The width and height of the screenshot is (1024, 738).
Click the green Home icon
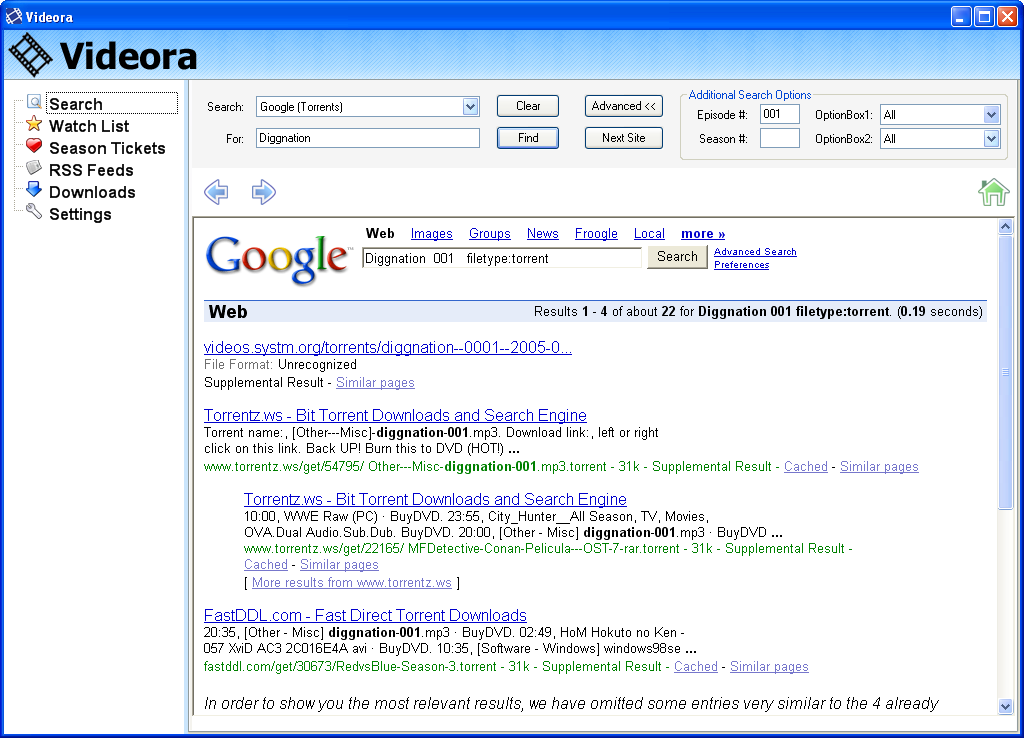pyautogui.click(x=993, y=192)
